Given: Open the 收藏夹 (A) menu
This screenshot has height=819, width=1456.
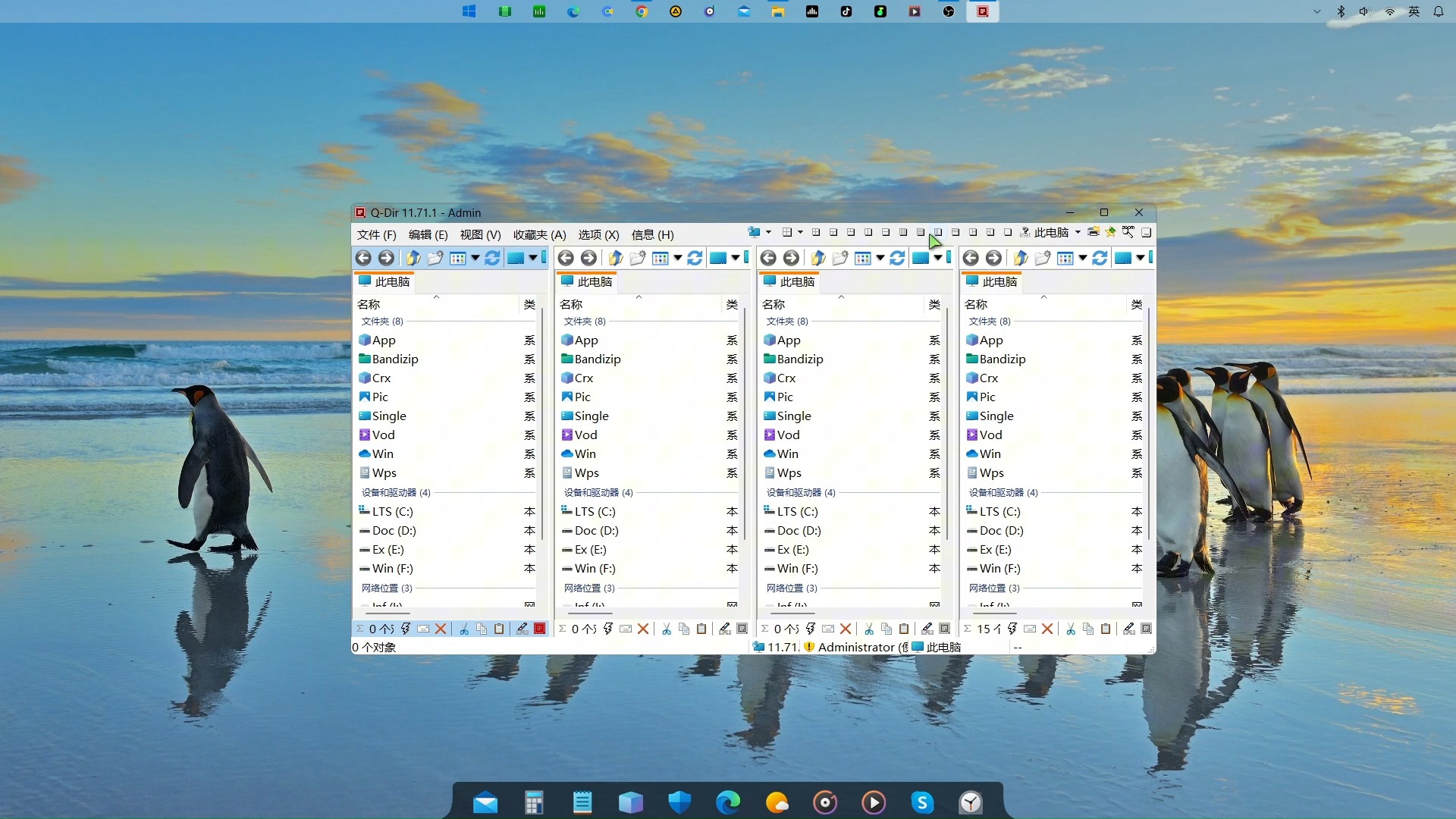Looking at the screenshot, I should coord(539,234).
